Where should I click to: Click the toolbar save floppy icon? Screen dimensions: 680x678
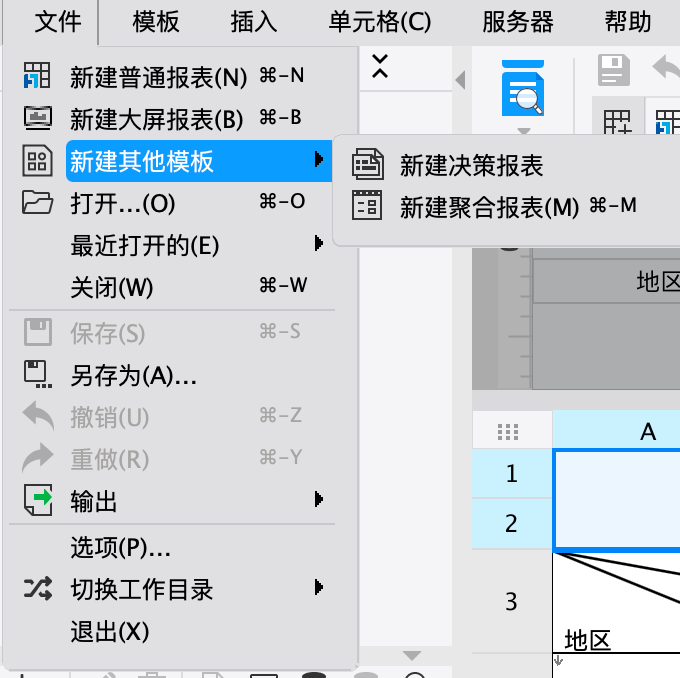(613, 70)
